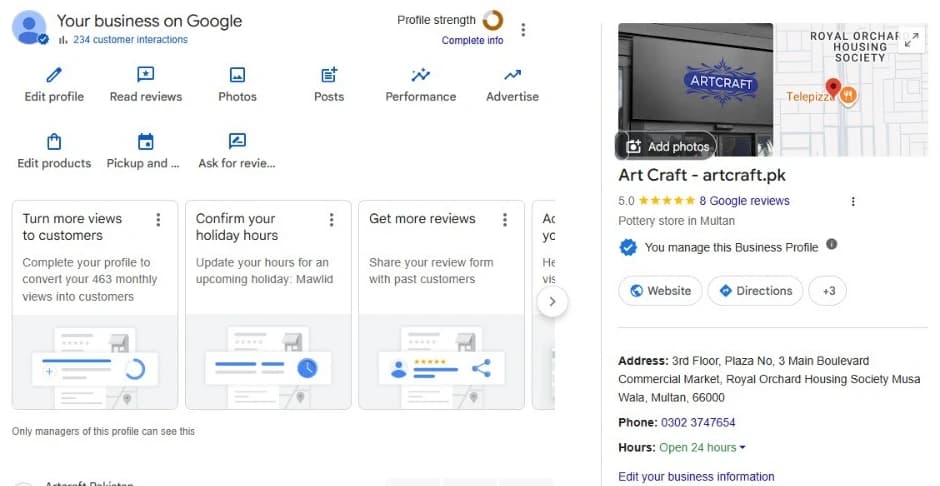Click the Your business on Google heading

pyautogui.click(x=149, y=21)
